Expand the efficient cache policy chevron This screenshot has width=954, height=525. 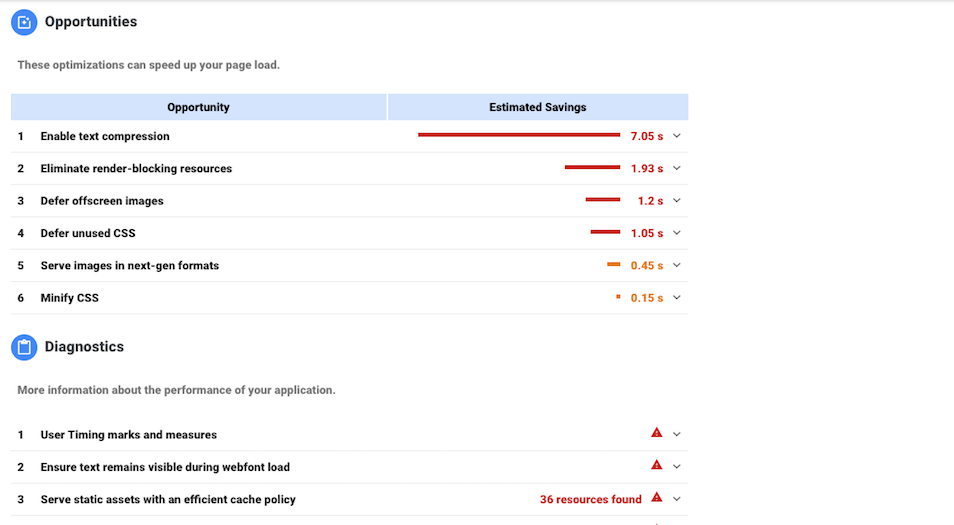point(677,498)
